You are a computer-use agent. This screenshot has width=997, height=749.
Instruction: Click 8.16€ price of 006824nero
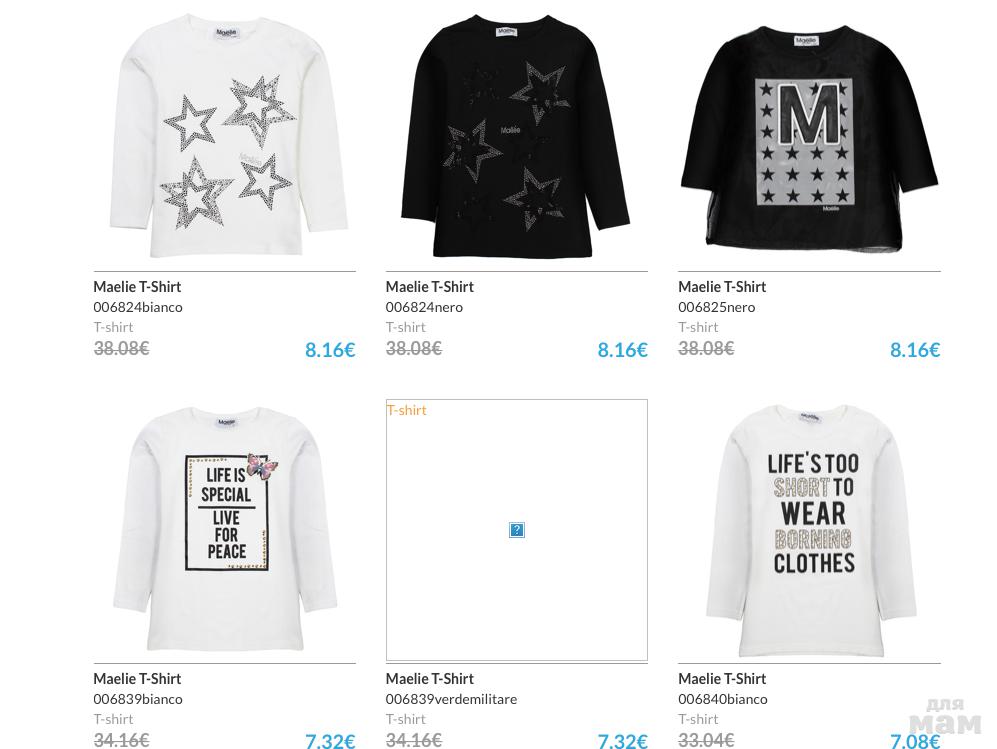click(622, 350)
